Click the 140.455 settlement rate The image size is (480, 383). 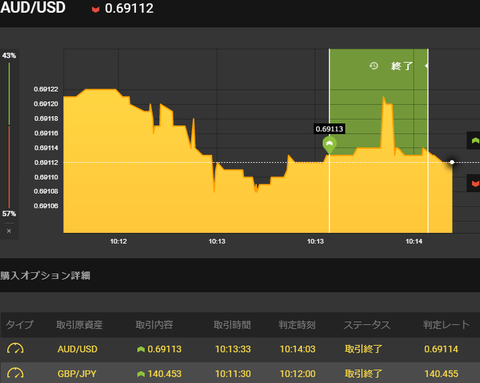pos(441,374)
